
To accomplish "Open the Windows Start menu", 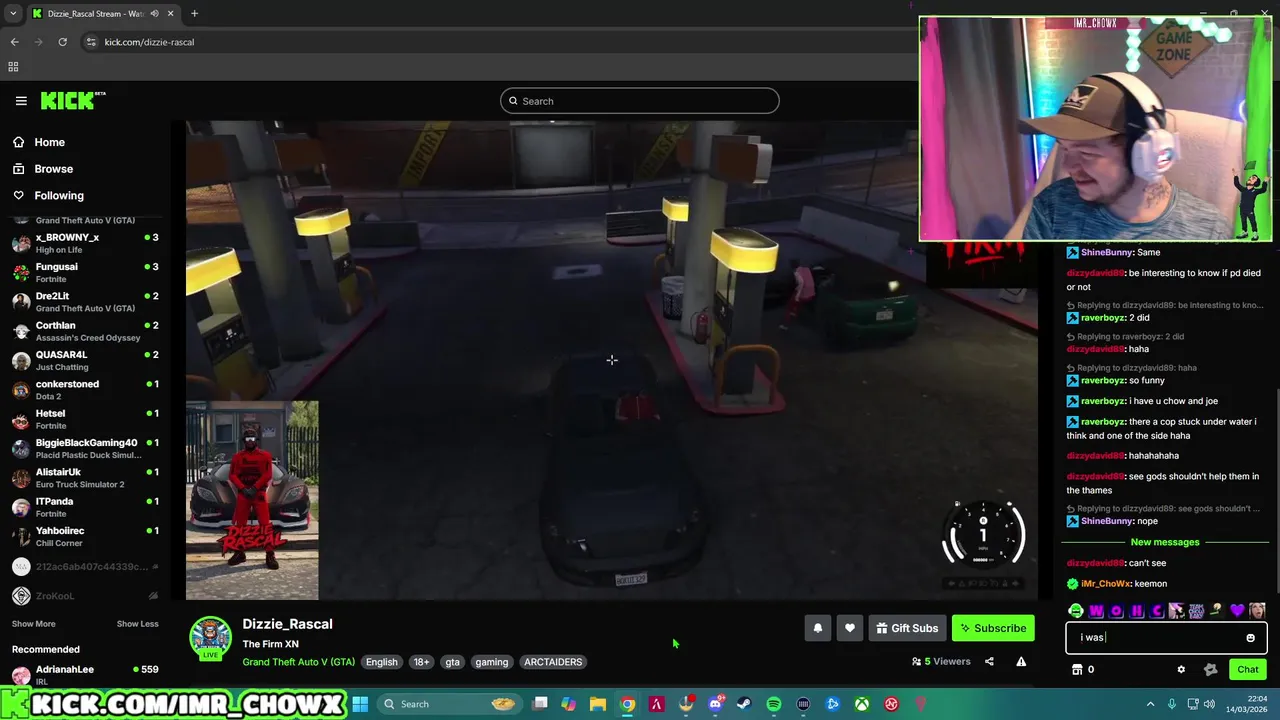I will 360,704.
